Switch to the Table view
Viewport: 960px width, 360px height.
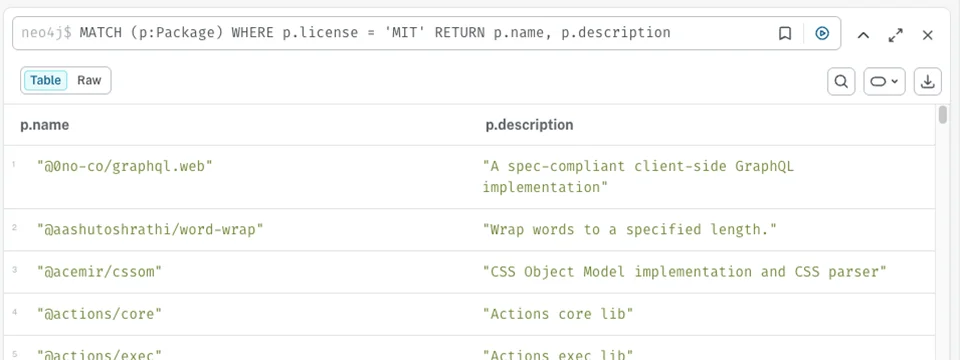(46, 80)
